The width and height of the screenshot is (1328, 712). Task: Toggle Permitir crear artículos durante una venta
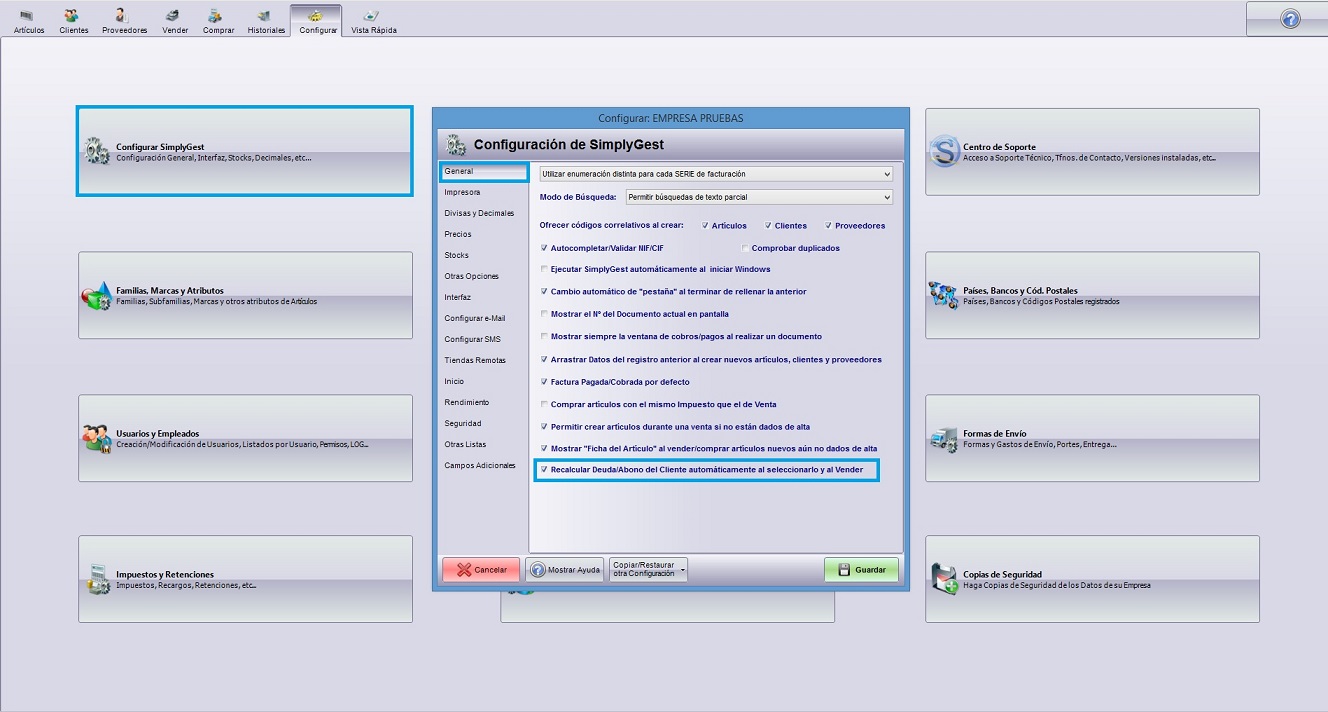coord(544,427)
